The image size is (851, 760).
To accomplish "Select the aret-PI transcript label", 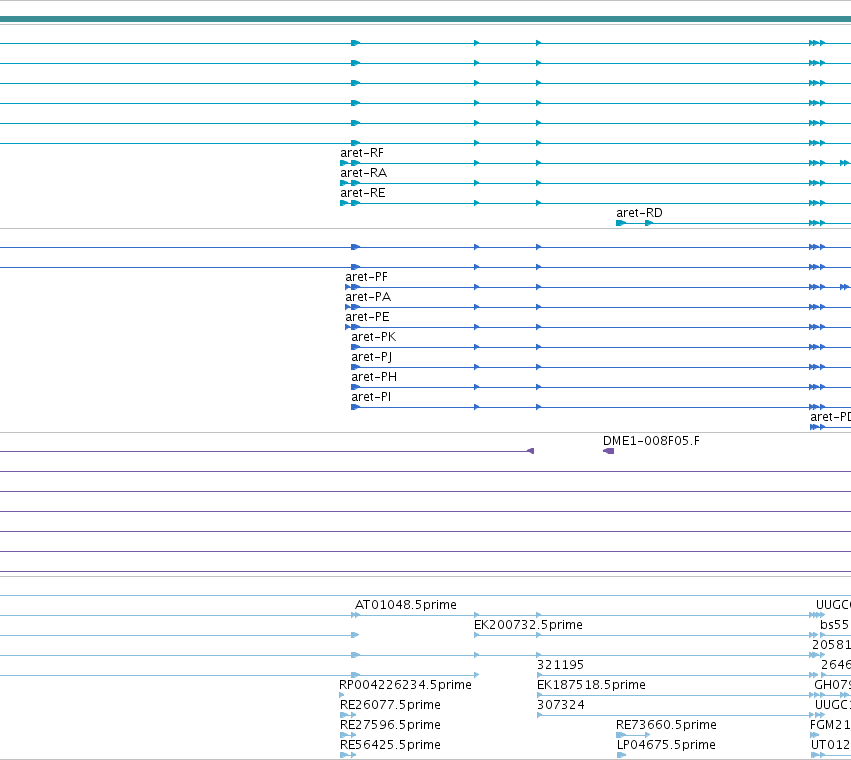I will pos(371,397).
